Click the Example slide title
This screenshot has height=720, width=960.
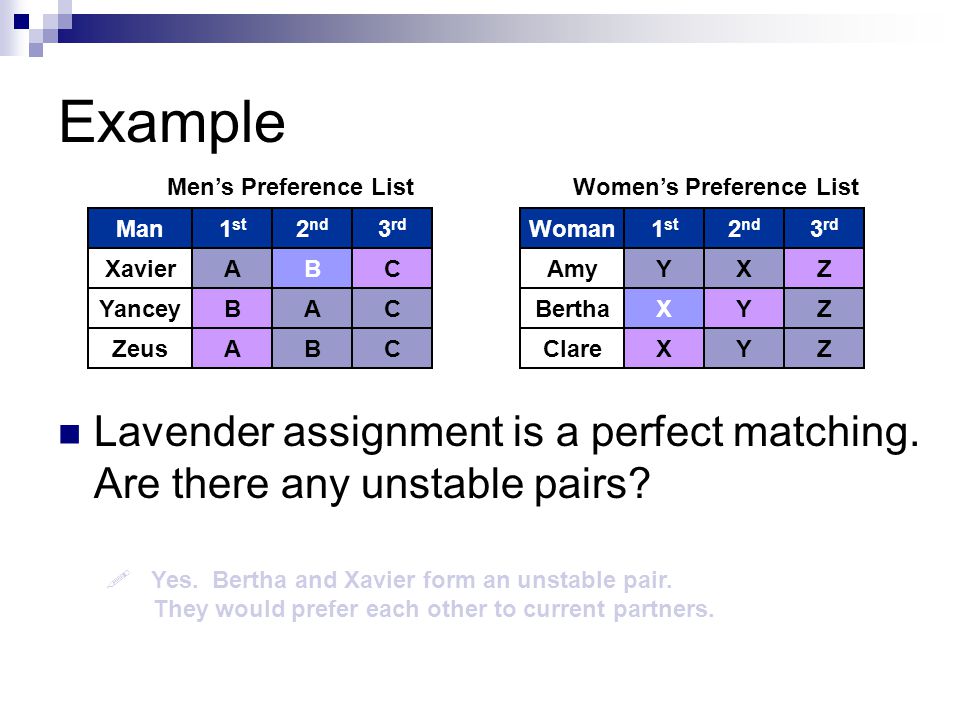tap(172, 123)
